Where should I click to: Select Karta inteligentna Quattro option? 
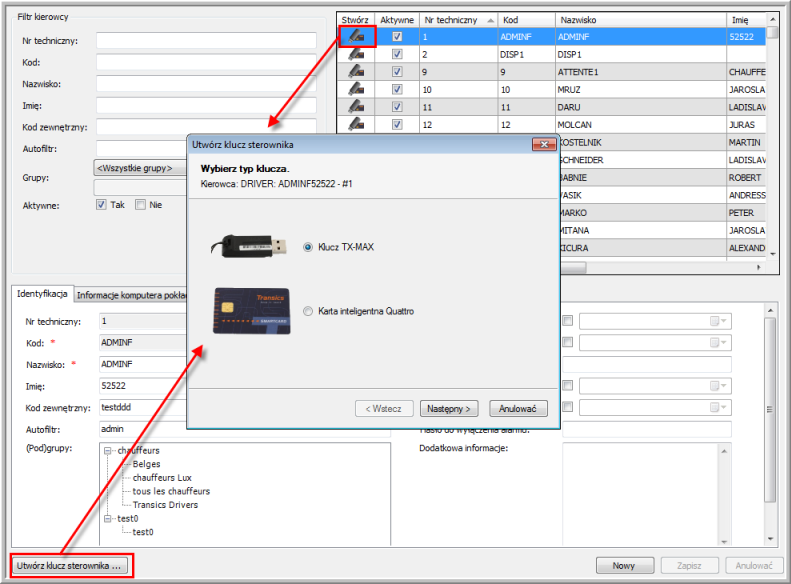308,312
